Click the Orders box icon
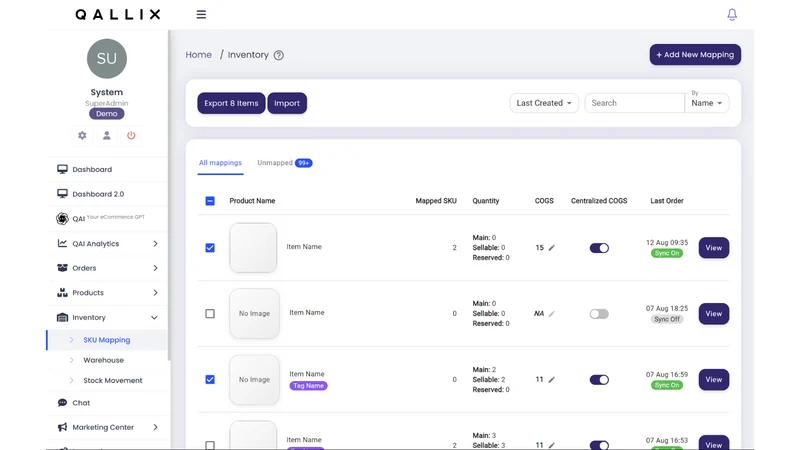 click(x=62, y=268)
